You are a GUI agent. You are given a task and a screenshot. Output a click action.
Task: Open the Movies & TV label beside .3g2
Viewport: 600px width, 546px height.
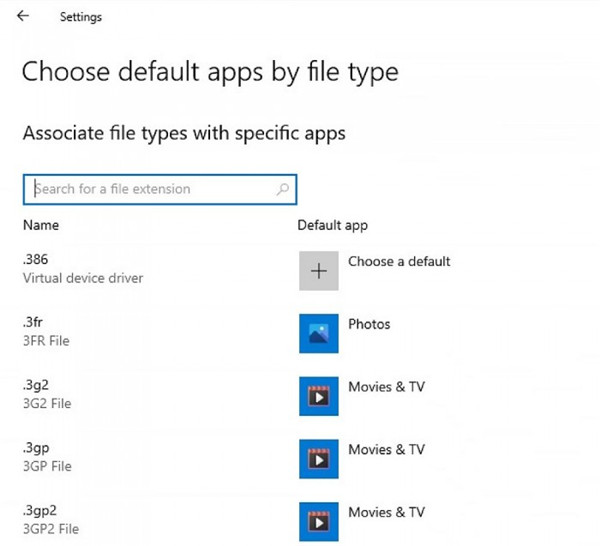(x=386, y=387)
